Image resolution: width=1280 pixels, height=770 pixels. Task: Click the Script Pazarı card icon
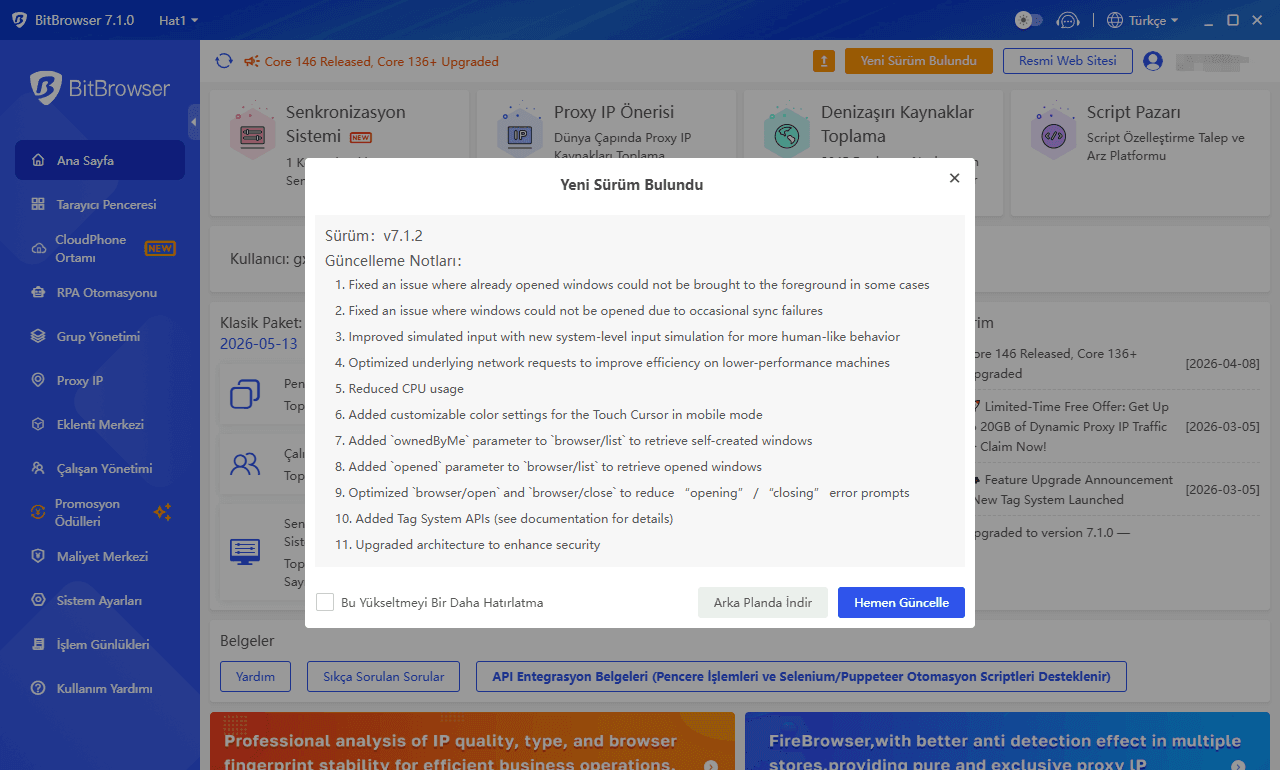click(1053, 133)
